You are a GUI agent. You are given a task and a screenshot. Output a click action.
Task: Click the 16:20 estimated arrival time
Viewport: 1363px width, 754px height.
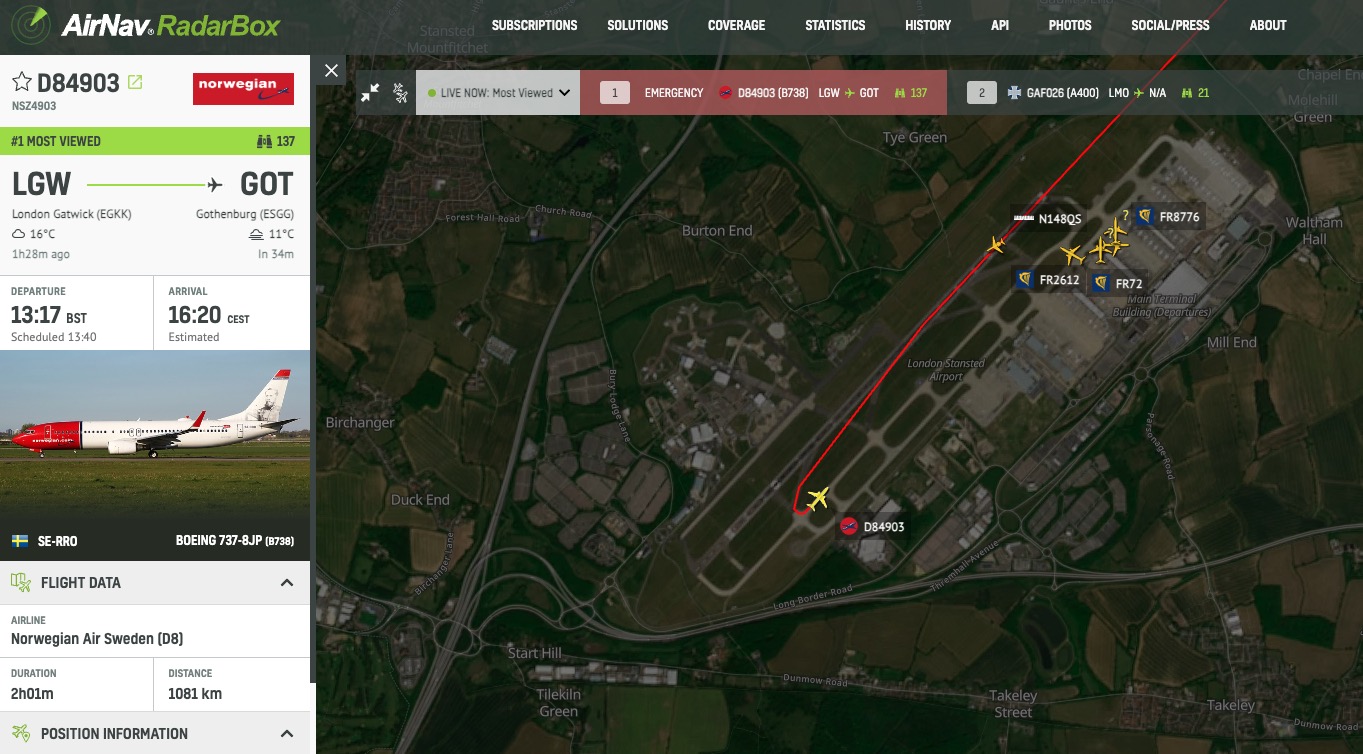point(194,316)
